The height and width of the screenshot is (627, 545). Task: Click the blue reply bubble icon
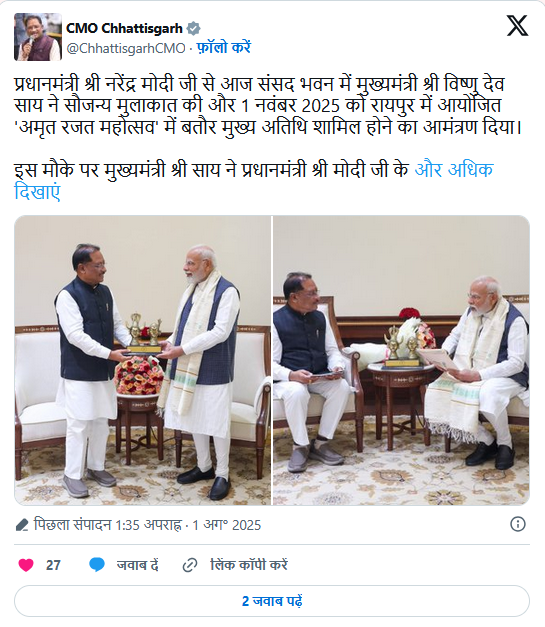(x=97, y=565)
